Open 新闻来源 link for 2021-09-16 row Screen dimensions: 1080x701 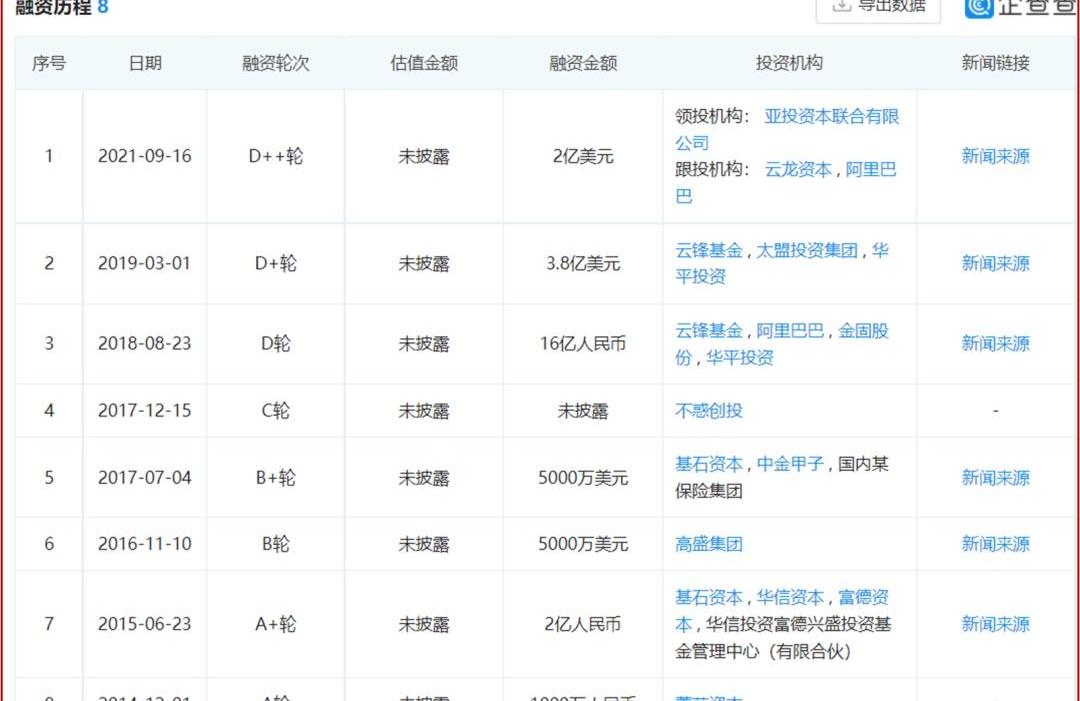(x=995, y=156)
